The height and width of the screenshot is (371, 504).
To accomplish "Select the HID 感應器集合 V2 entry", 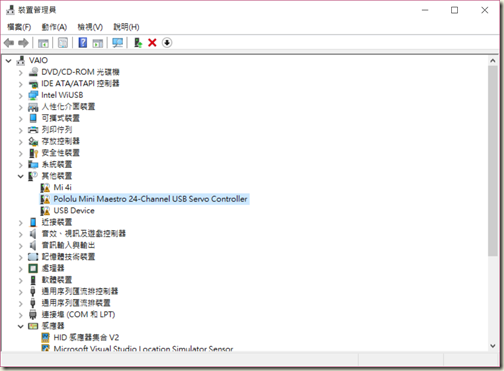I will [86, 337].
